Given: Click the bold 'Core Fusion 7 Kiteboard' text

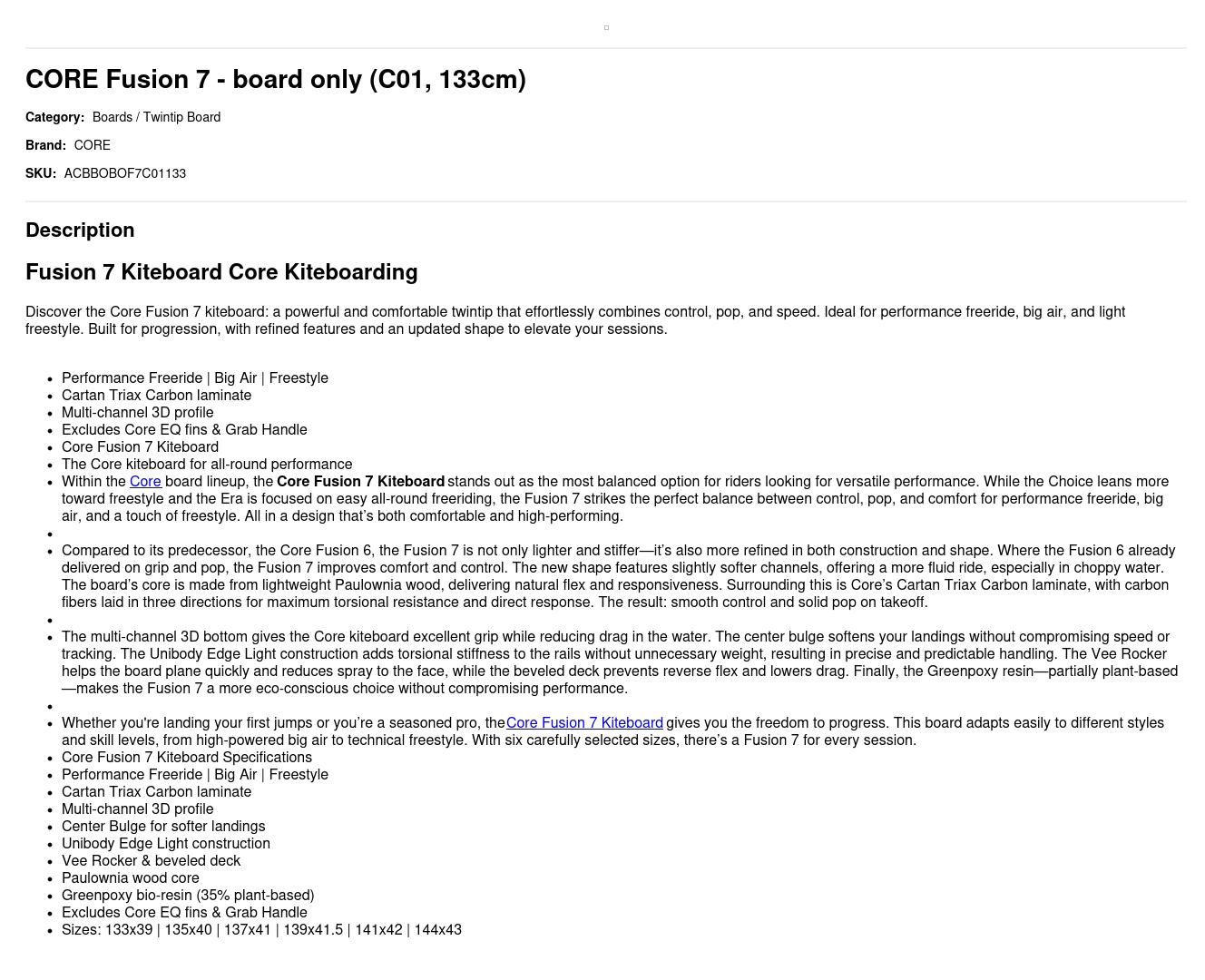Looking at the screenshot, I should (x=360, y=482).
